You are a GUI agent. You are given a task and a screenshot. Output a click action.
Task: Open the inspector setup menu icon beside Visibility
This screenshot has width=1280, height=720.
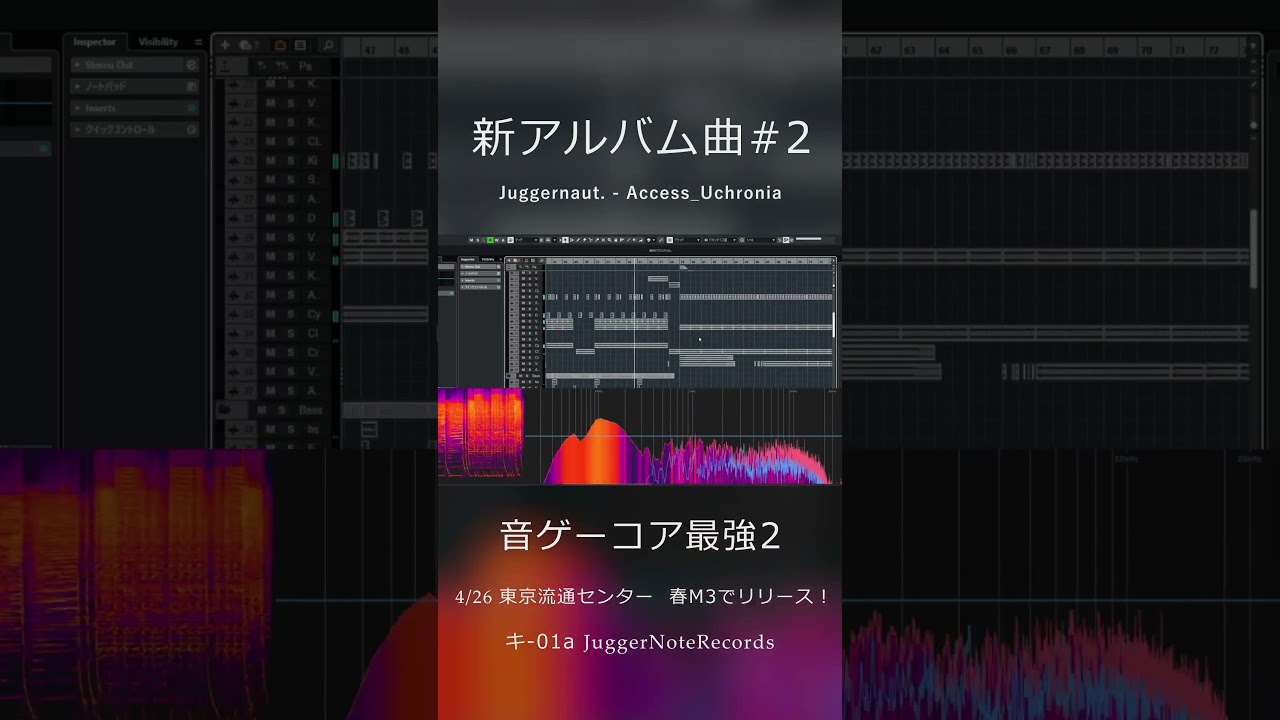(198, 42)
